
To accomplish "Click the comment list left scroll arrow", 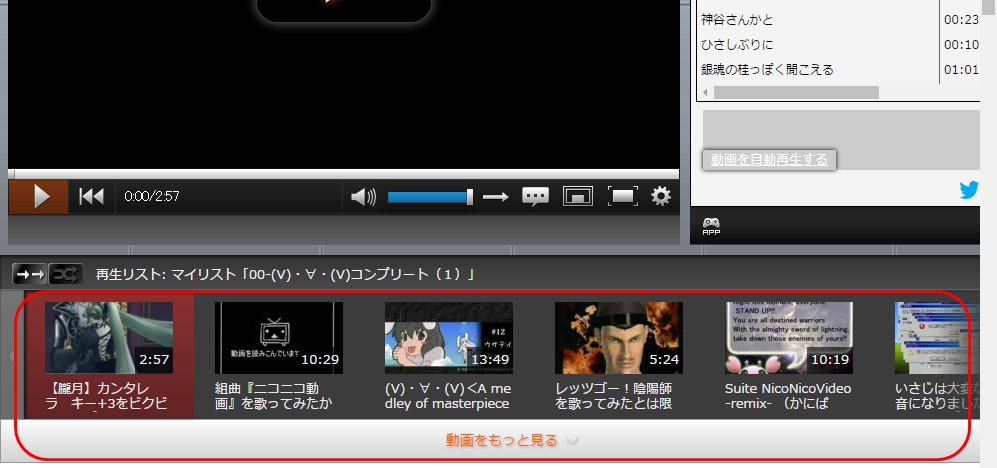I will pyautogui.click(x=705, y=93).
